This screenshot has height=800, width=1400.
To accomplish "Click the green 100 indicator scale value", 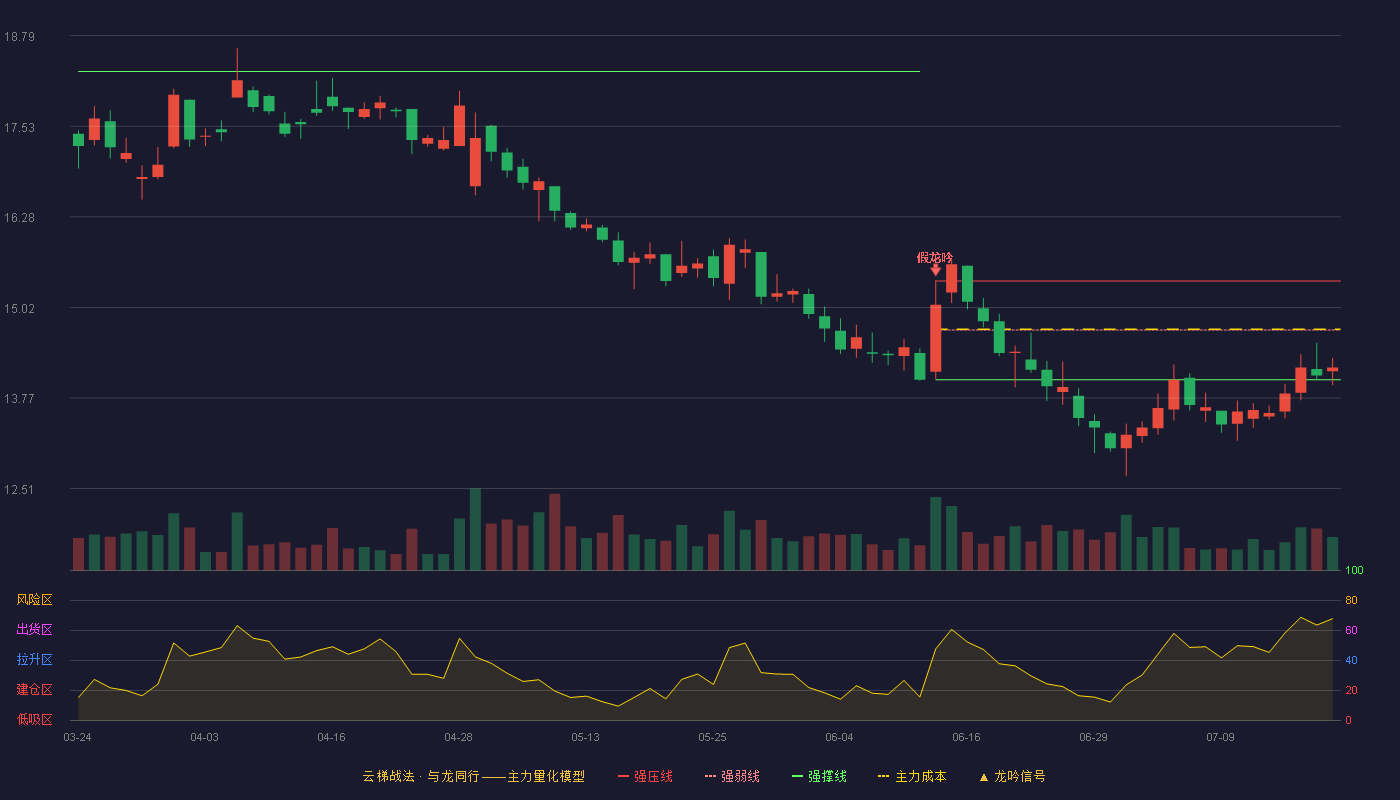I will pyautogui.click(x=1354, y=571).
